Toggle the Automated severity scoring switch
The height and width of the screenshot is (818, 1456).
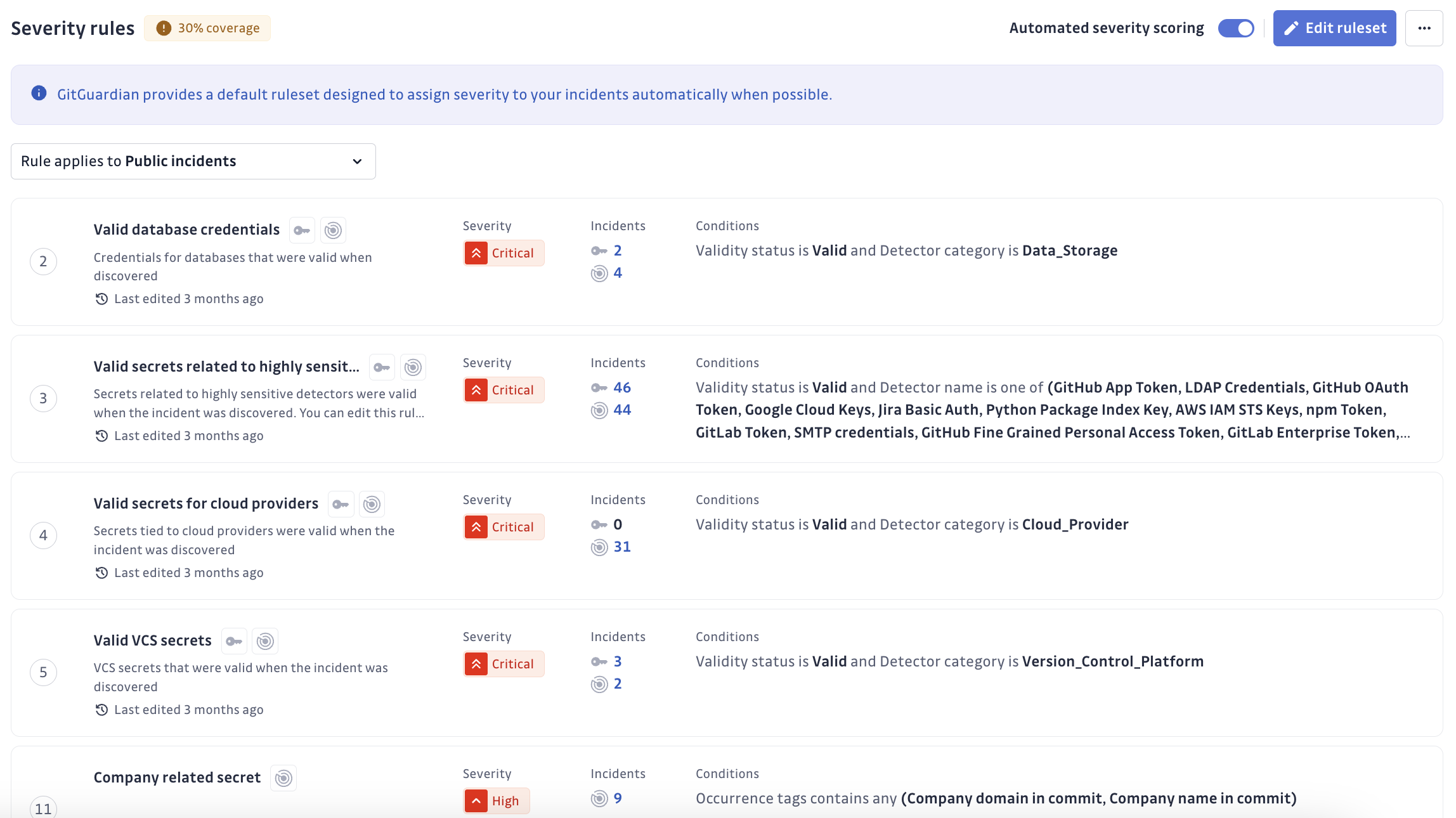1235,29
